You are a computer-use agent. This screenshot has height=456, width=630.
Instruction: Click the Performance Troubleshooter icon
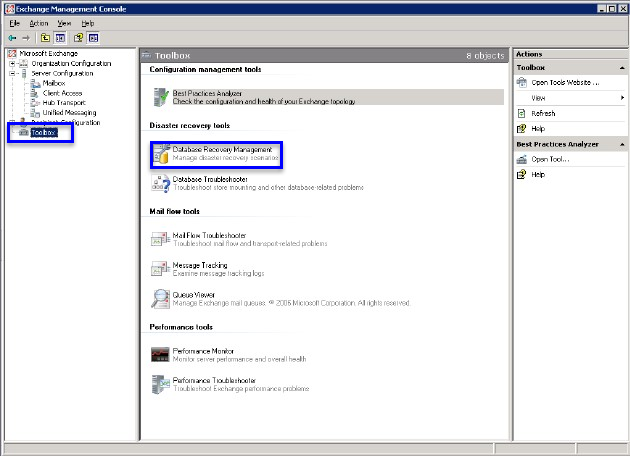coord(160,384)
